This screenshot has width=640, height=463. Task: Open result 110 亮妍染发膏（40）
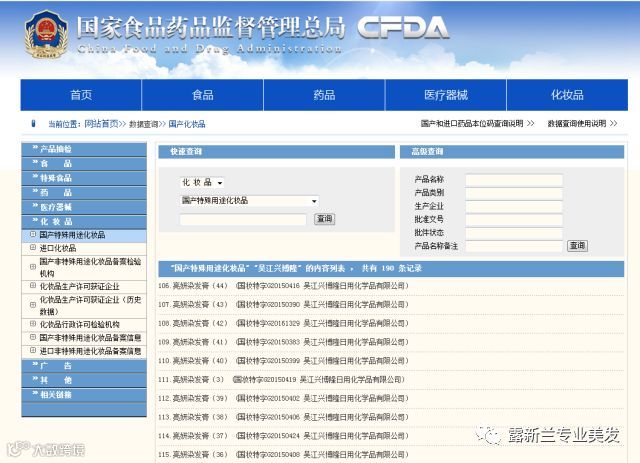coord(284,361)
